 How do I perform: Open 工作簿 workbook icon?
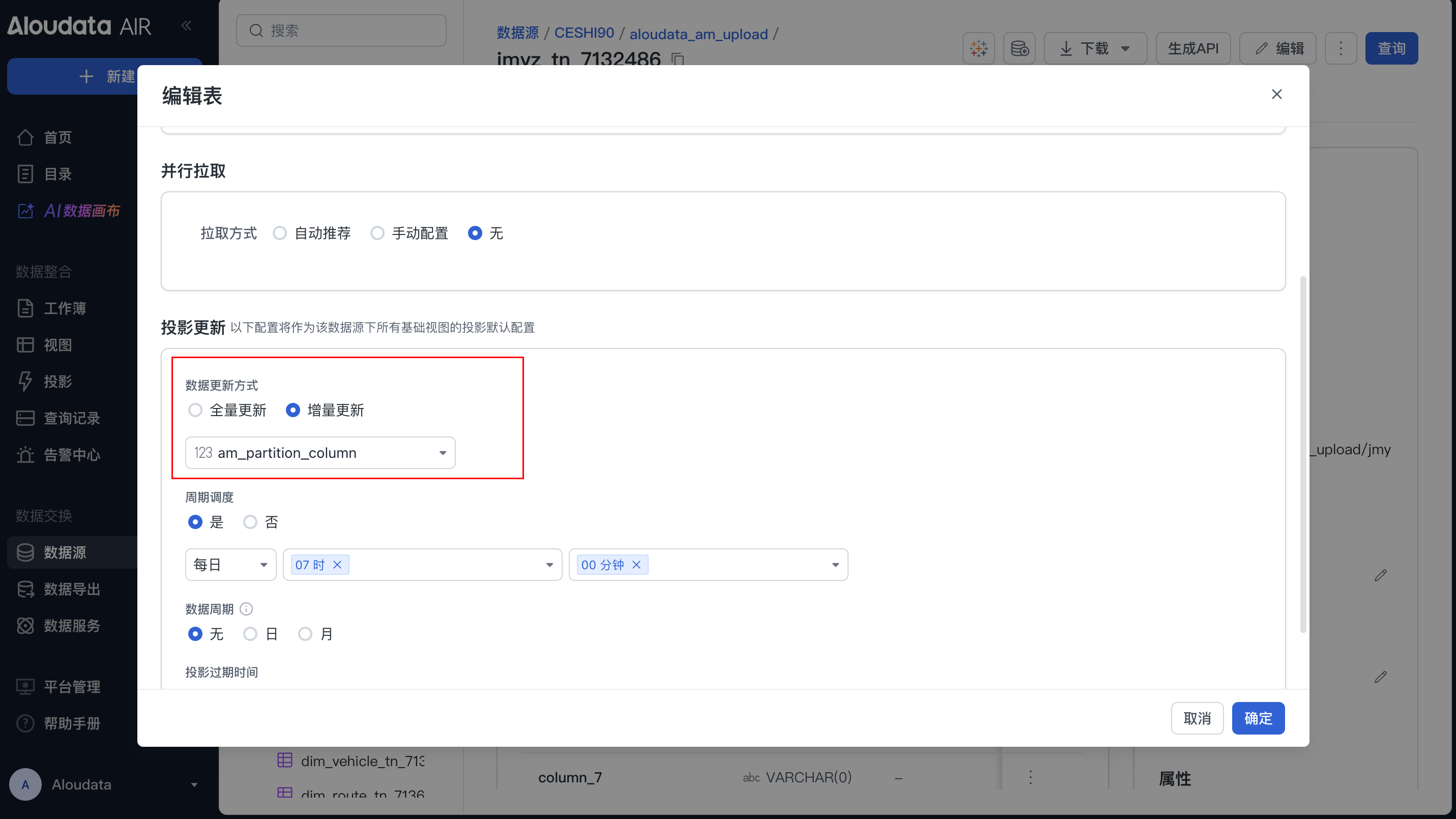25,308
